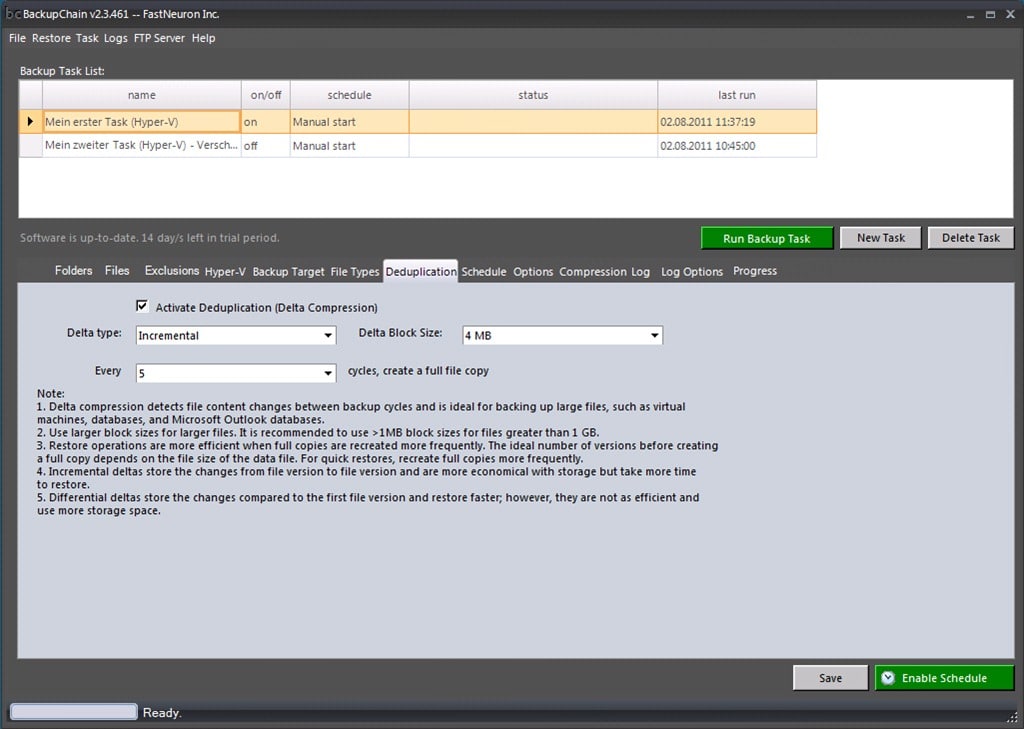Click the Enable Schedule button
This screenshot has height=729, width=1024.
[944, 678]
